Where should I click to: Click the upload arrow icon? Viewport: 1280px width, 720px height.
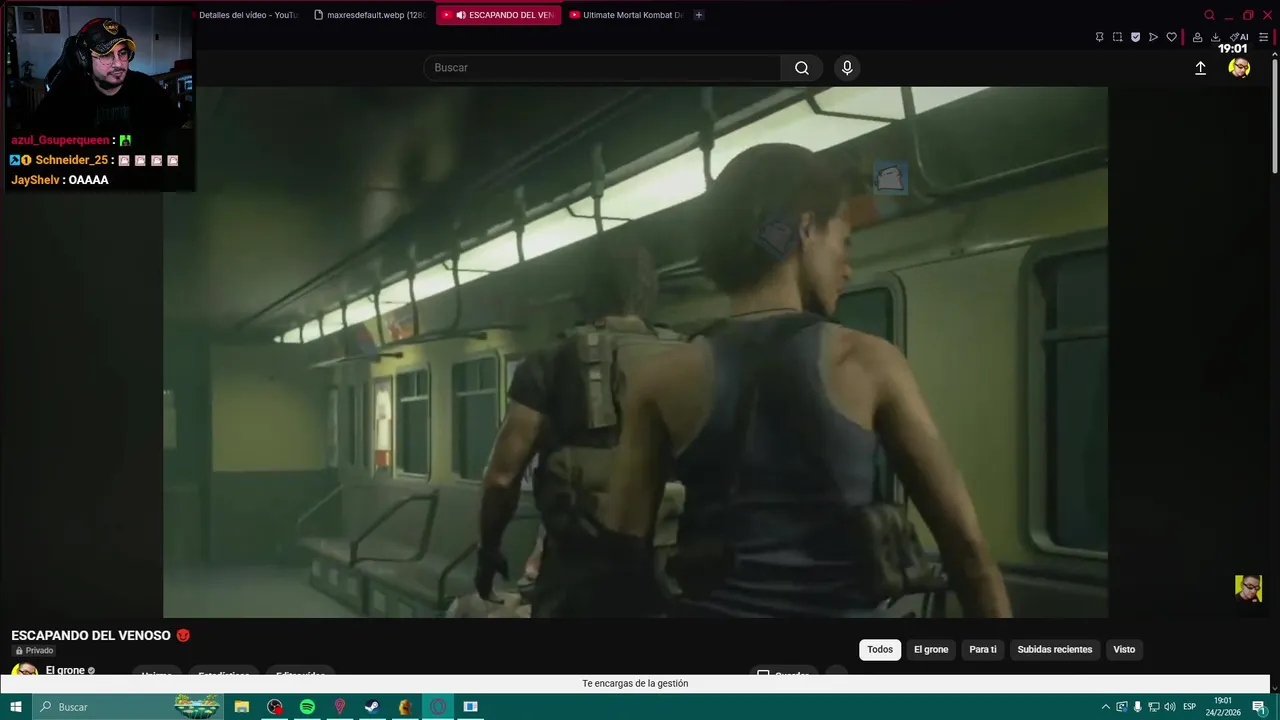(1200, 68)
